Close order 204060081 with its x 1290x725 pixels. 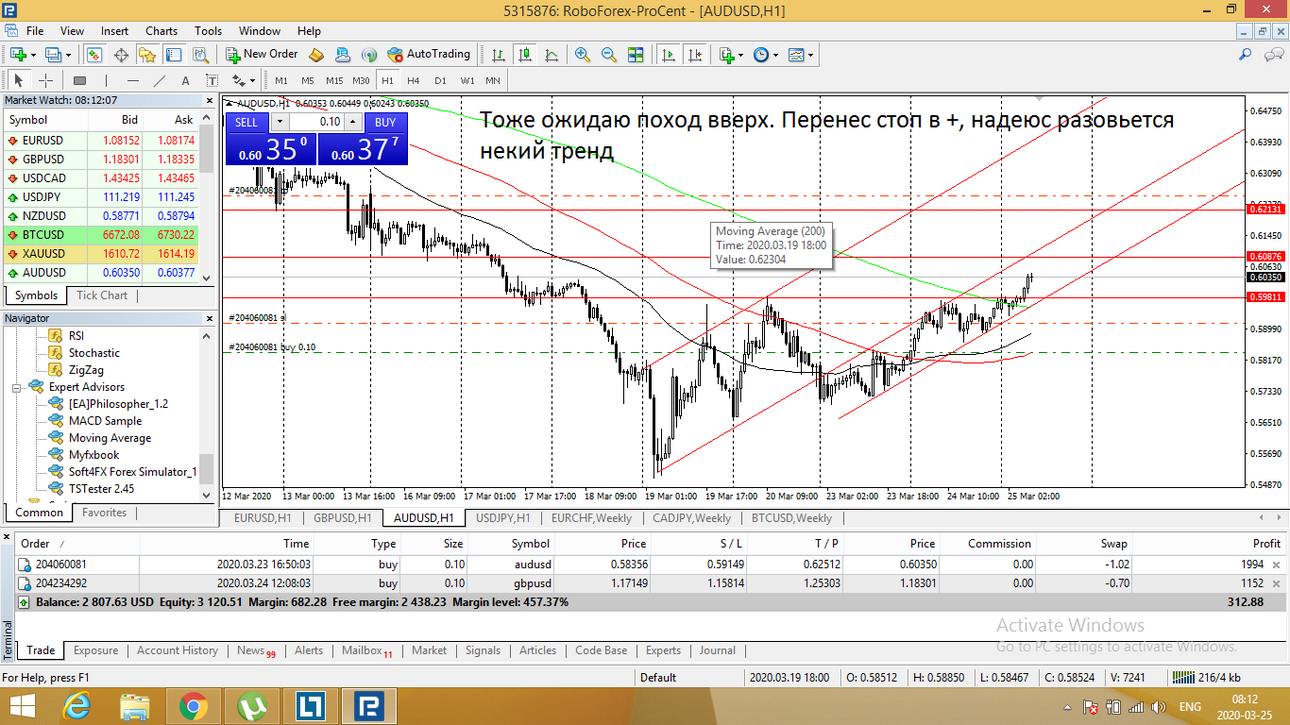[1276, 564]
